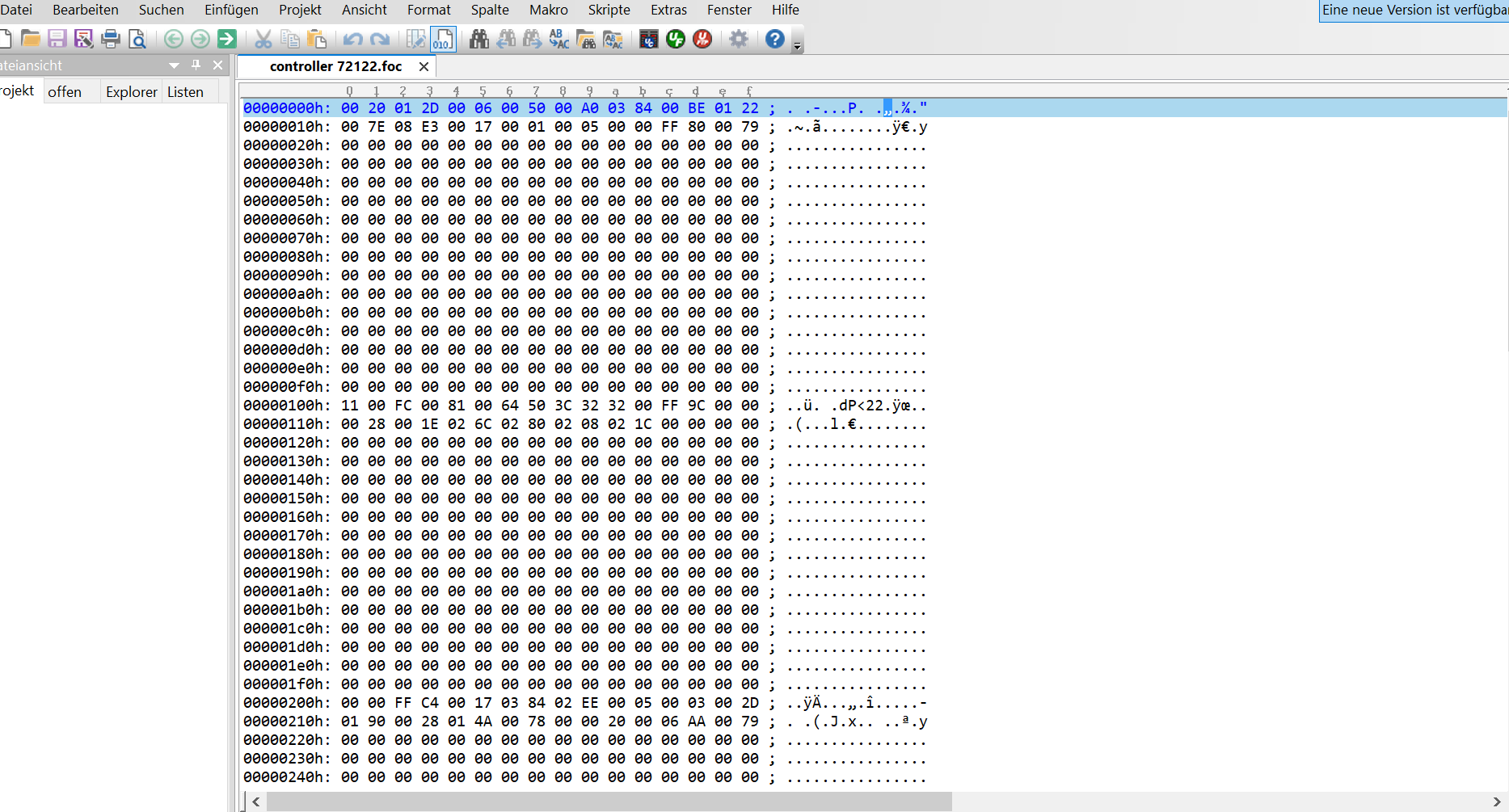The height and width of the screenshot is (812, 1509).
Task: Open the Dateiansicht panel dropdown arrow
Action: coord(174,65)
